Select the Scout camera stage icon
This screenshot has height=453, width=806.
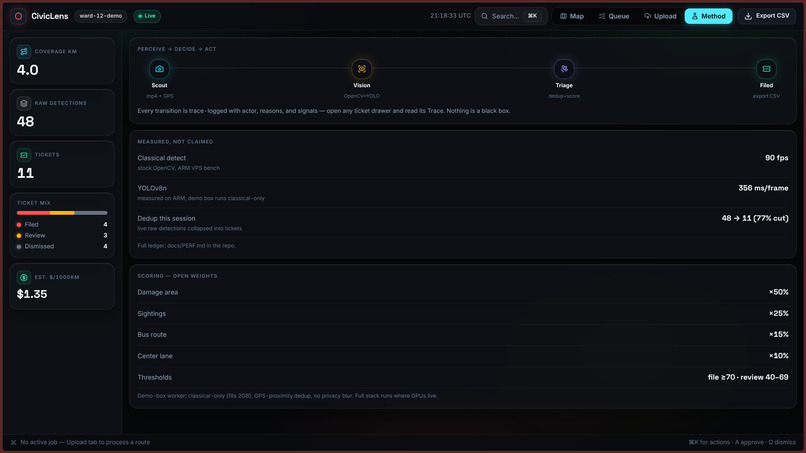pyautogui.click(x=159, y=69)
